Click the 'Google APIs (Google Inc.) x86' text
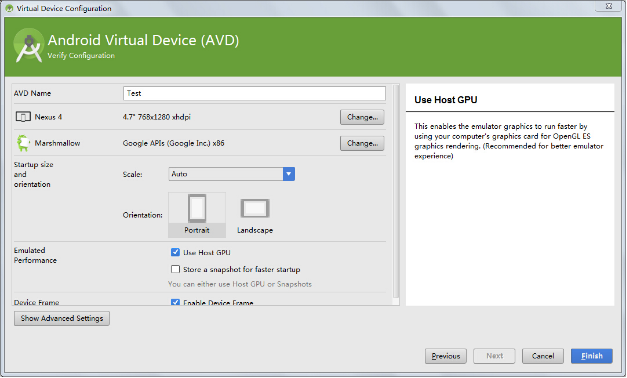 coord(174,143)
